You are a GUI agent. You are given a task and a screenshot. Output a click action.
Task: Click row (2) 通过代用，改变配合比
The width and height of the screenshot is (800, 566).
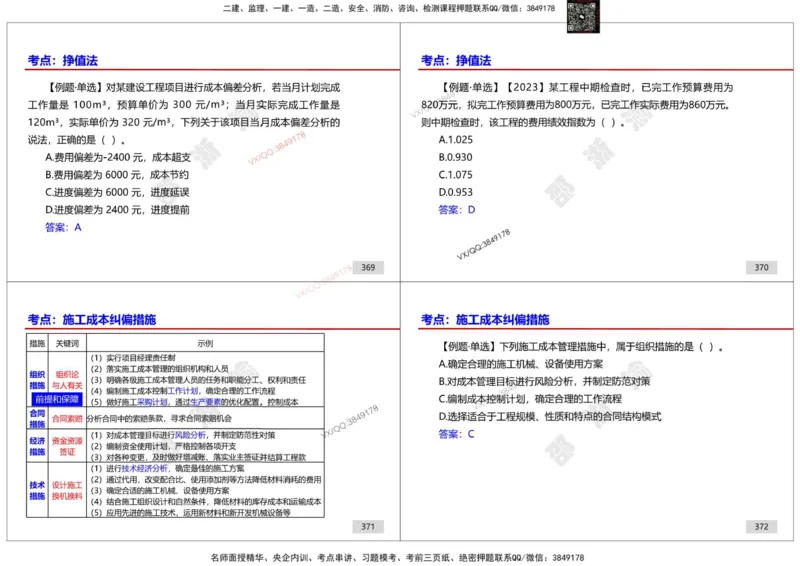[x=206, y=480]
